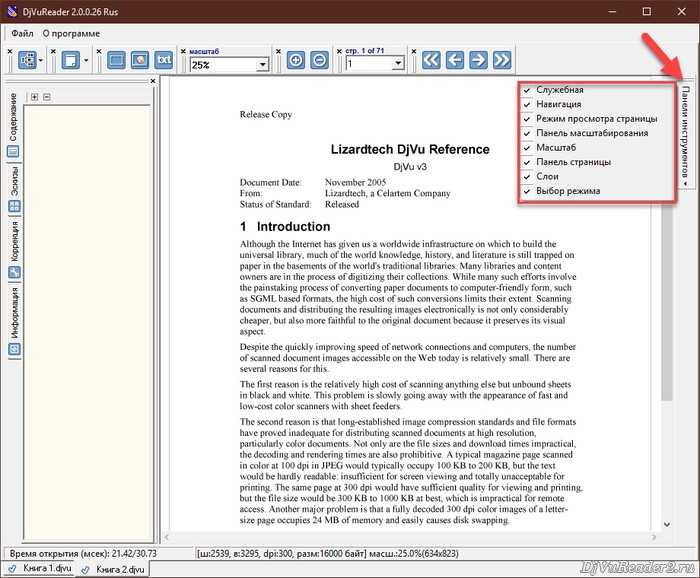Screen dimensions: 700x578
Task: Click the page number input field
Action: point(370,64)
